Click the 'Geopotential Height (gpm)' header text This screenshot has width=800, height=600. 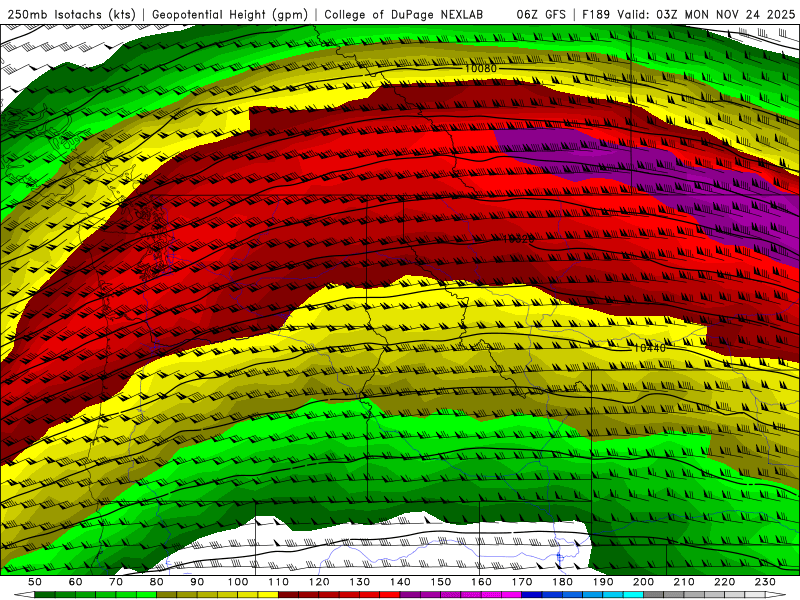[230, 14]
